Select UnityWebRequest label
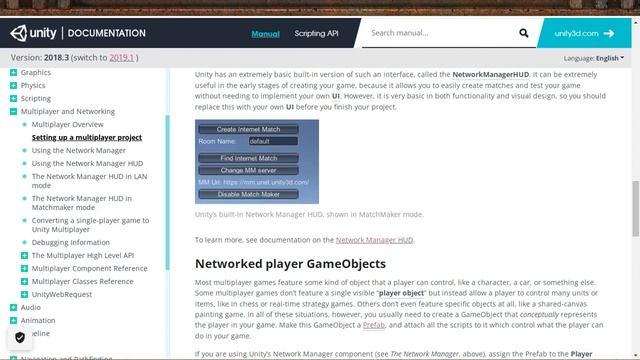 pyautogui.click(x=62, y=294)
